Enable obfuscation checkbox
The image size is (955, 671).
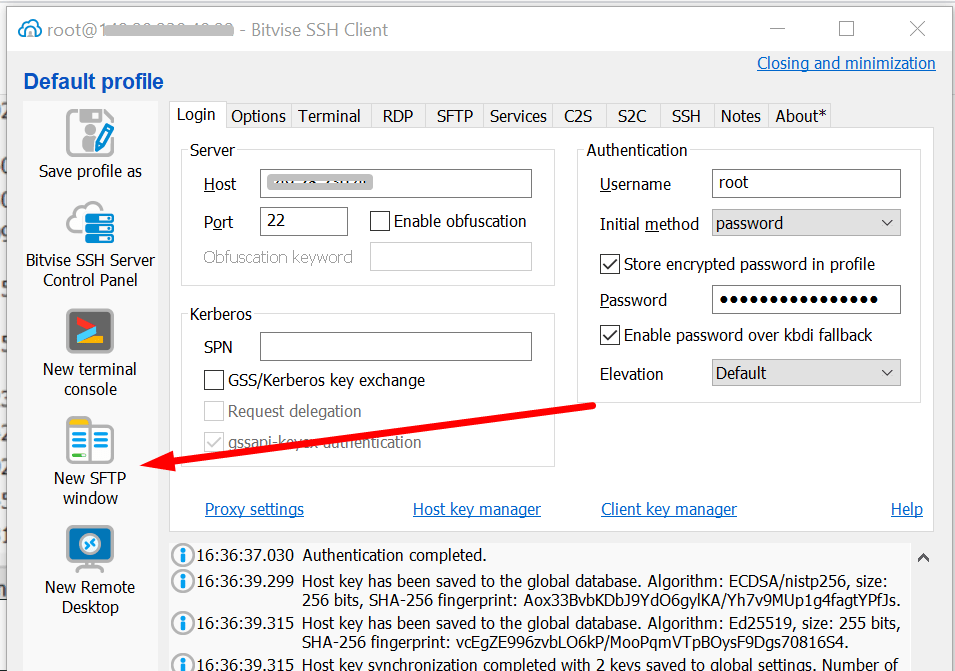[x=379, y=221]
